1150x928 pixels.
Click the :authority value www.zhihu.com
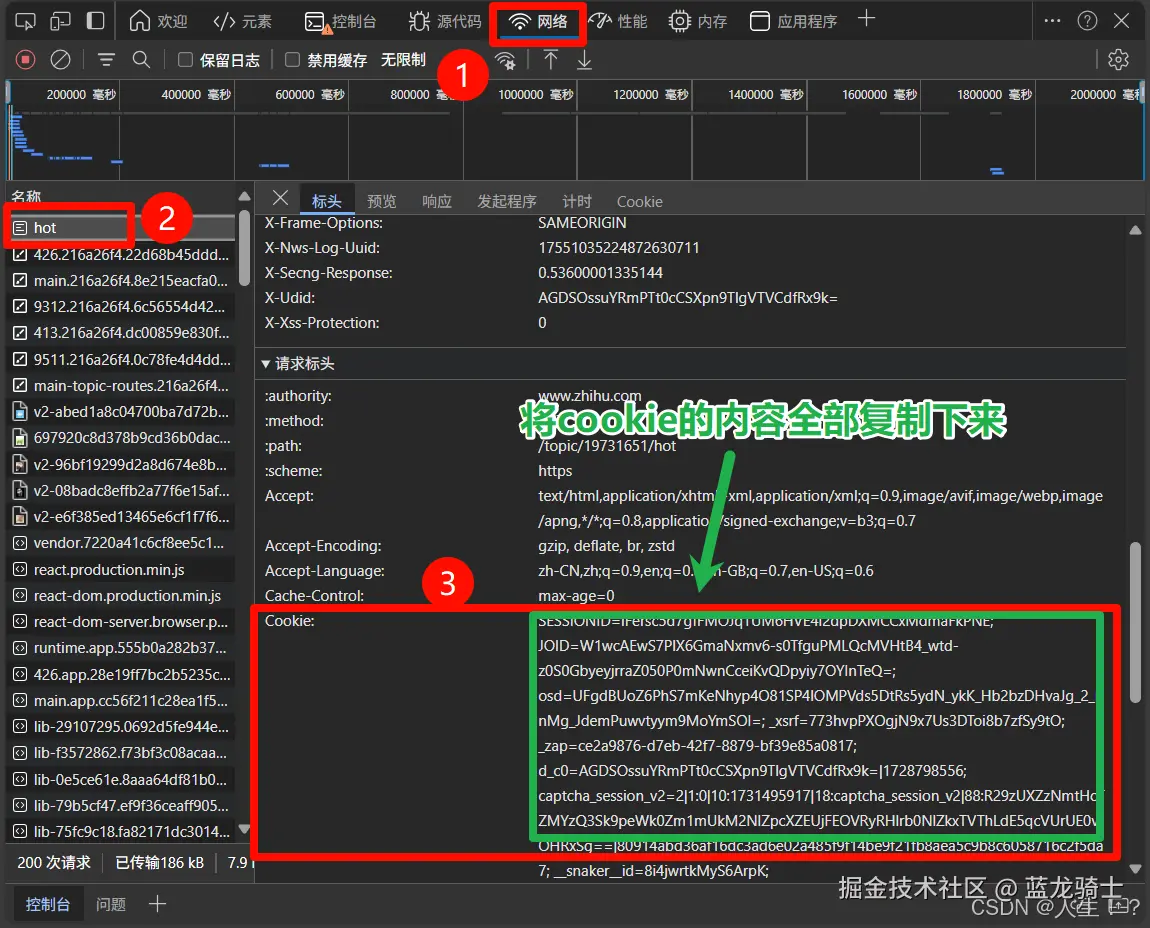590,396
